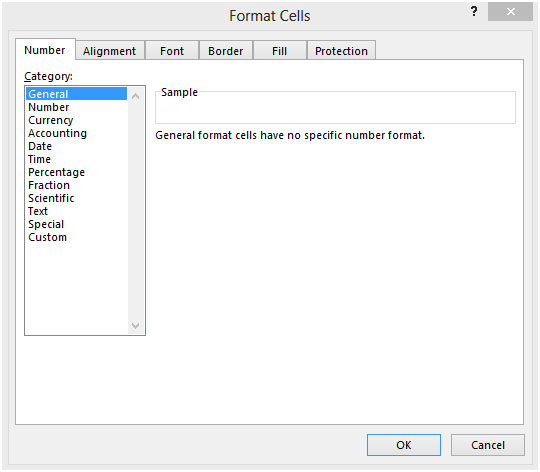The height and width of the screenshot is (472, 540).
Task: Confirm with the OK button
Action: coord(404,445)
